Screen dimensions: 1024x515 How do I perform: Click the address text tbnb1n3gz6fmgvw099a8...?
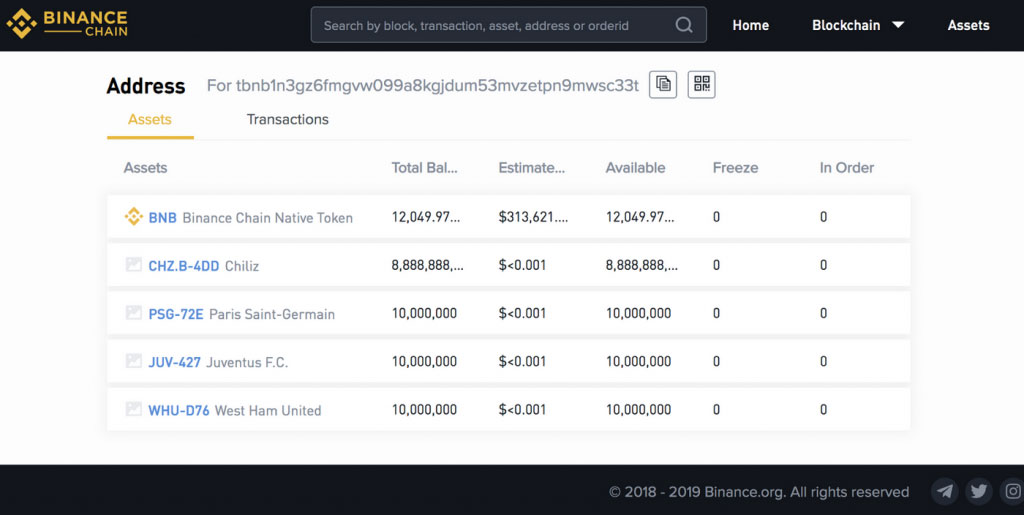[x=437, y=86]
